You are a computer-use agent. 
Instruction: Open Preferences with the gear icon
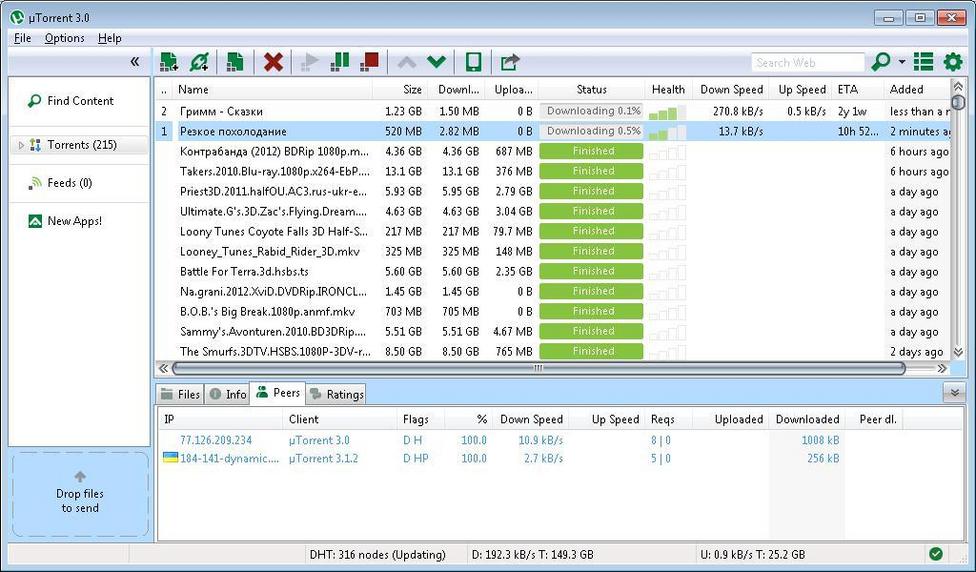pos(953,62)
